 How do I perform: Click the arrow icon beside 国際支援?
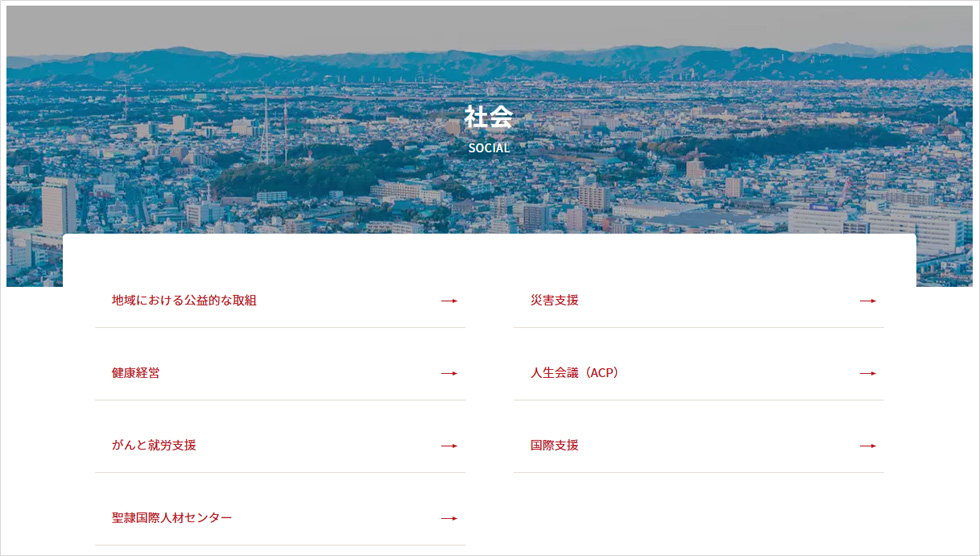tap(867, 446)
